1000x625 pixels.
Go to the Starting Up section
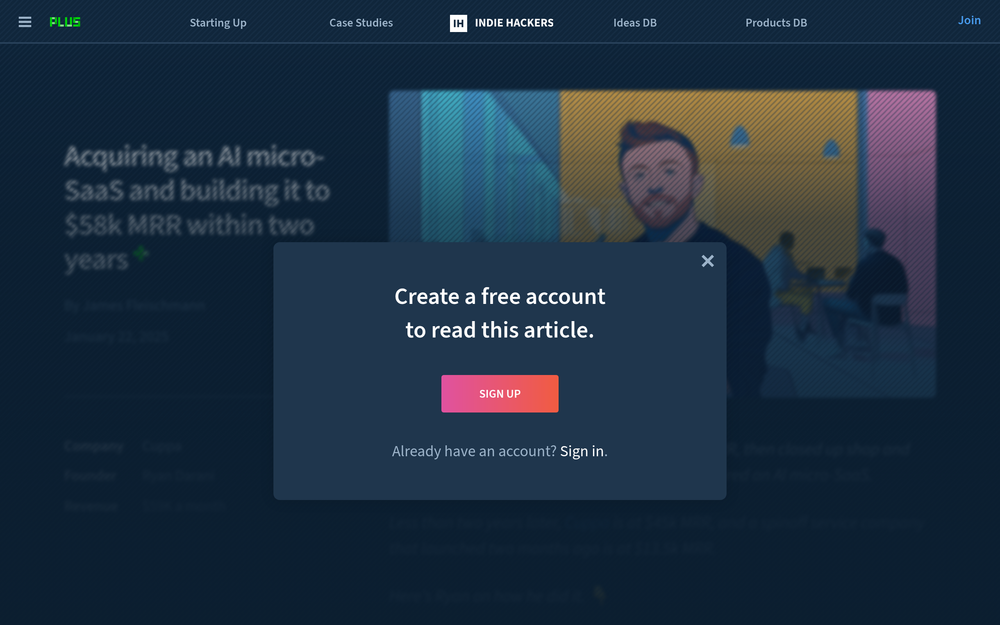pyautogui.click(x=218, y=23)
